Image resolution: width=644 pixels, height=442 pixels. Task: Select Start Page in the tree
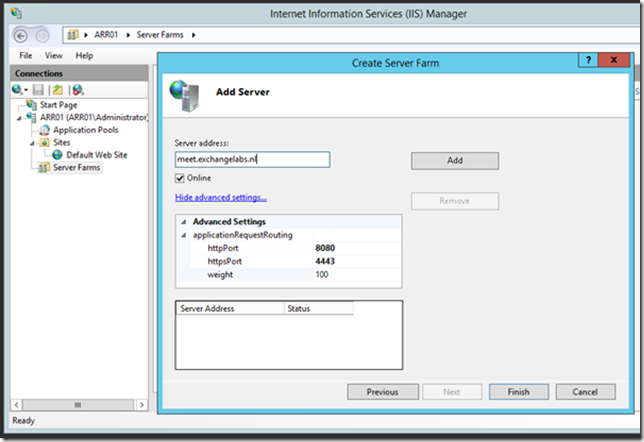pyautogui.click(x=57, y=105)
